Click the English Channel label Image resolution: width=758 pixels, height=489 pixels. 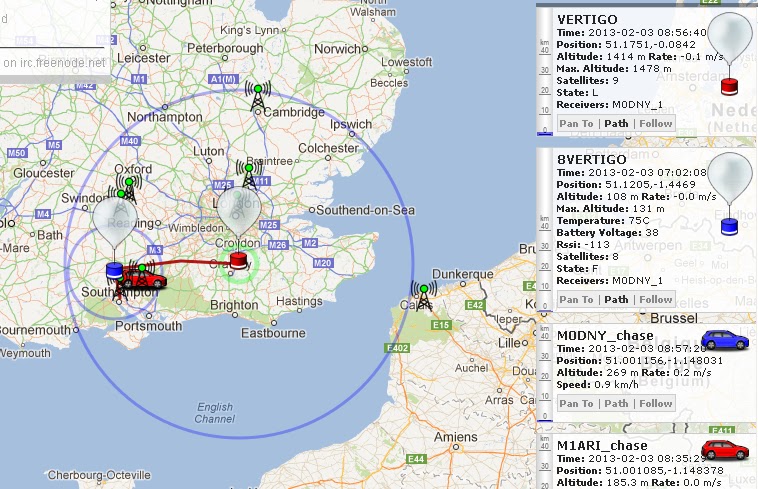click(215, 413)
